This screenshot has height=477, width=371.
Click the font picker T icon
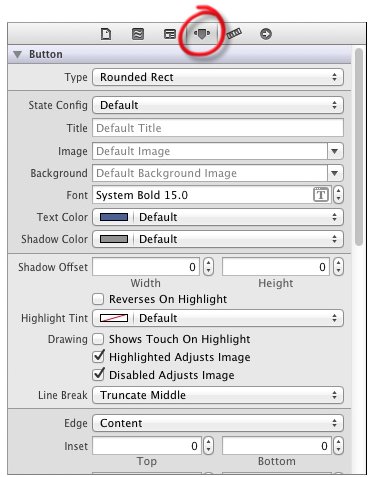[321, 195]
